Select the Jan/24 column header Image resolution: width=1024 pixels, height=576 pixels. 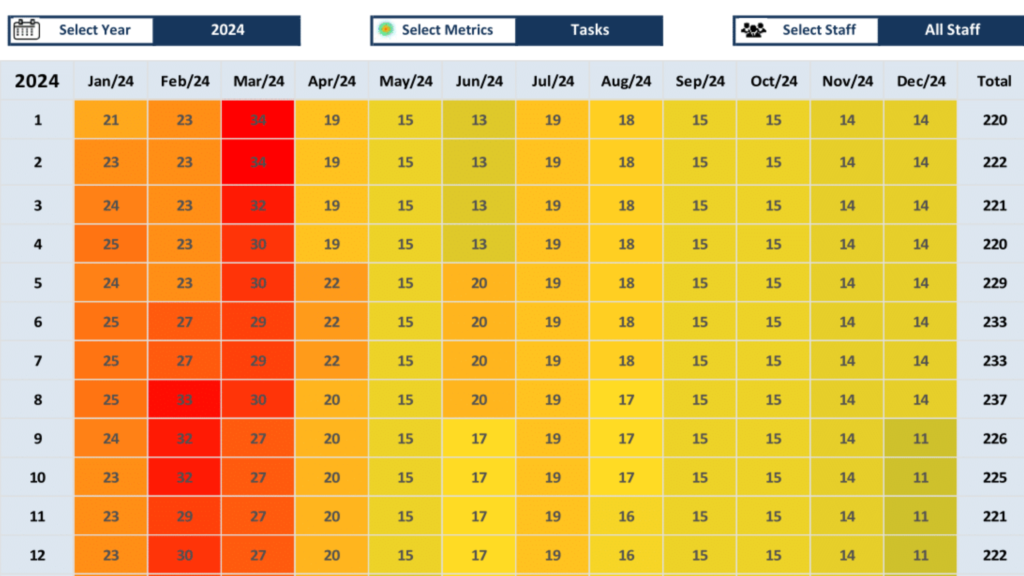[x=110, y=81]
